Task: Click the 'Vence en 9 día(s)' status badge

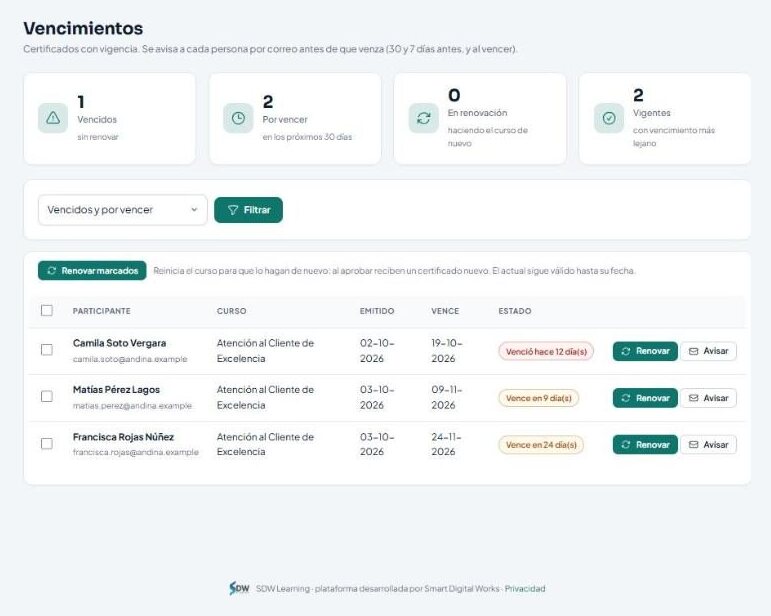Action: (538, 398)
